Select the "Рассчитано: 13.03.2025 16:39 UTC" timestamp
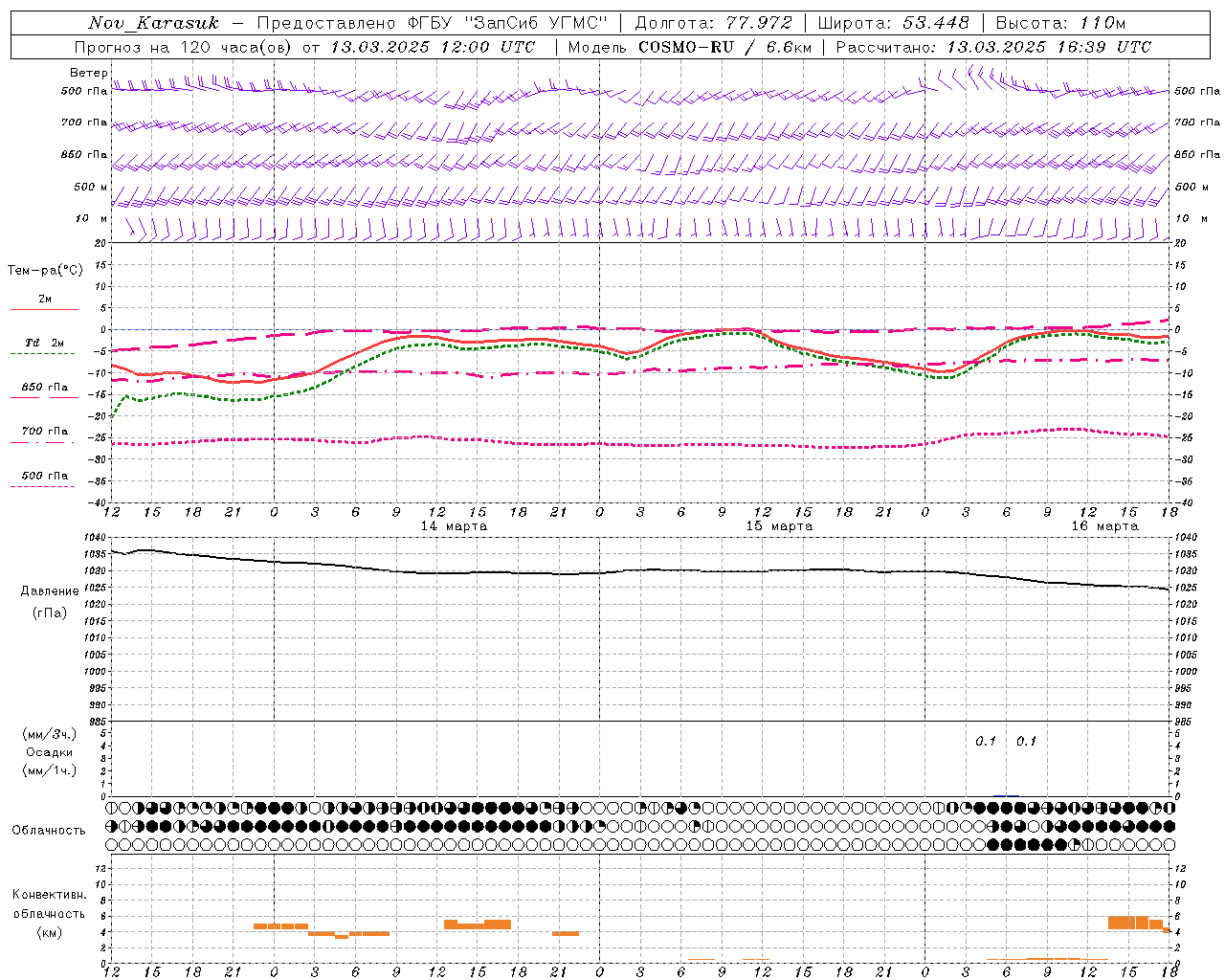Viewport: 1225px width, 980px height. (993, 47)
